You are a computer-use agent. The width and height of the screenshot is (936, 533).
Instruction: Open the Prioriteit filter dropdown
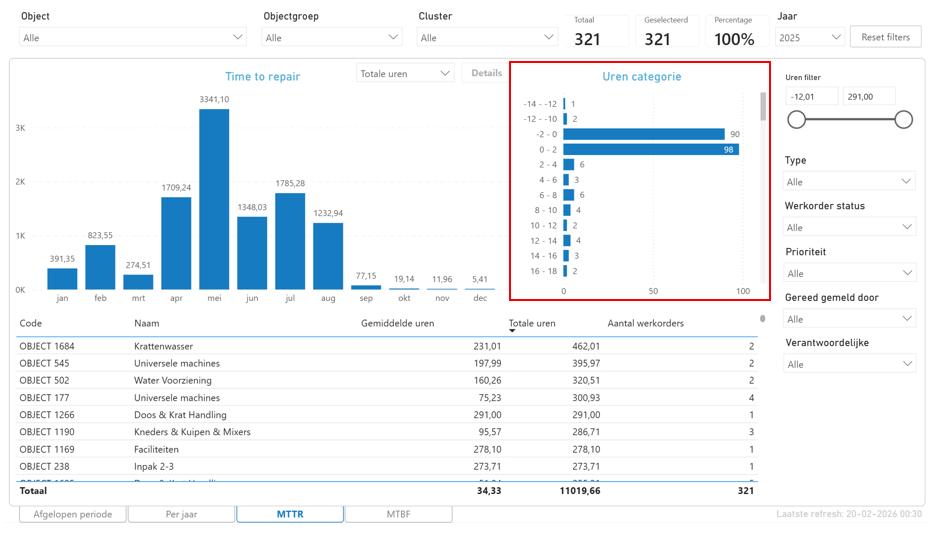pos(849,273)
